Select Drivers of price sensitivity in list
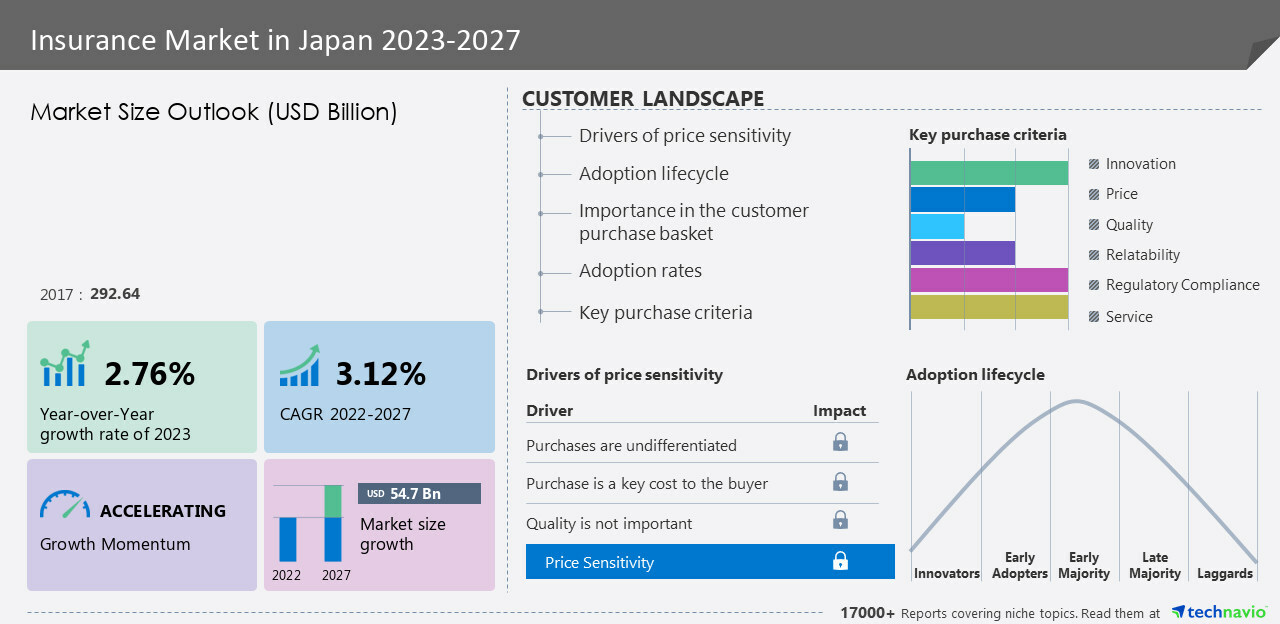The width and height of the screenshot is (1280, 624). pyautogui.click(x=684, y=136)
